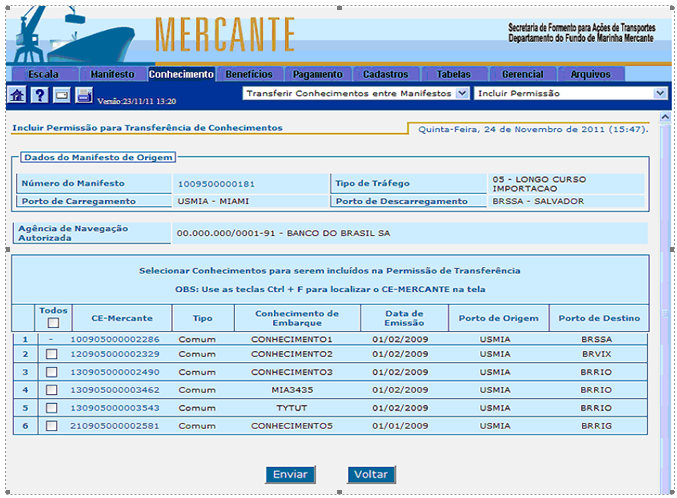
Task: Click the Enviar button
Action: pos(291,474)
